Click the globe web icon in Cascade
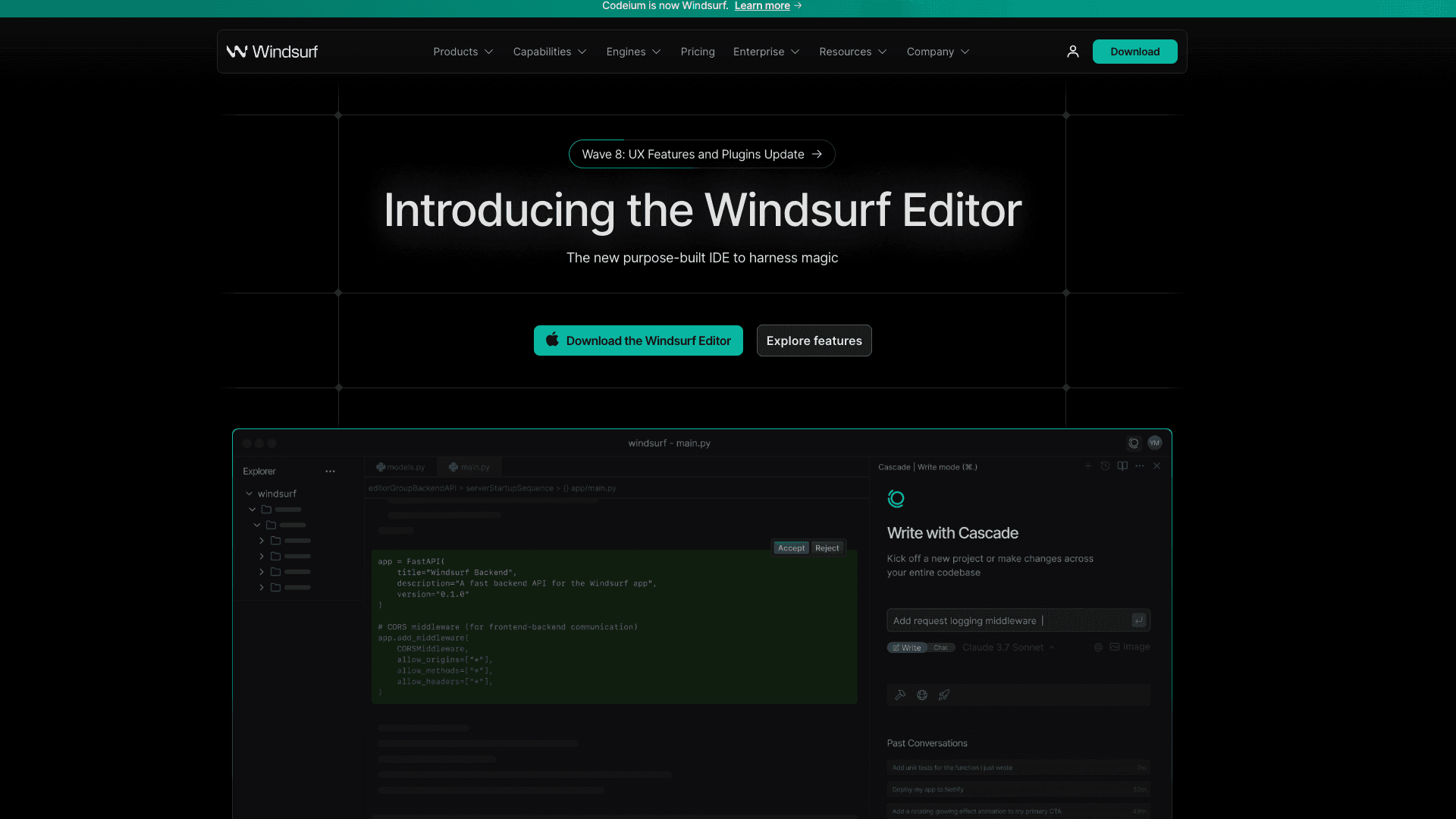 click(x=922, y=695)
